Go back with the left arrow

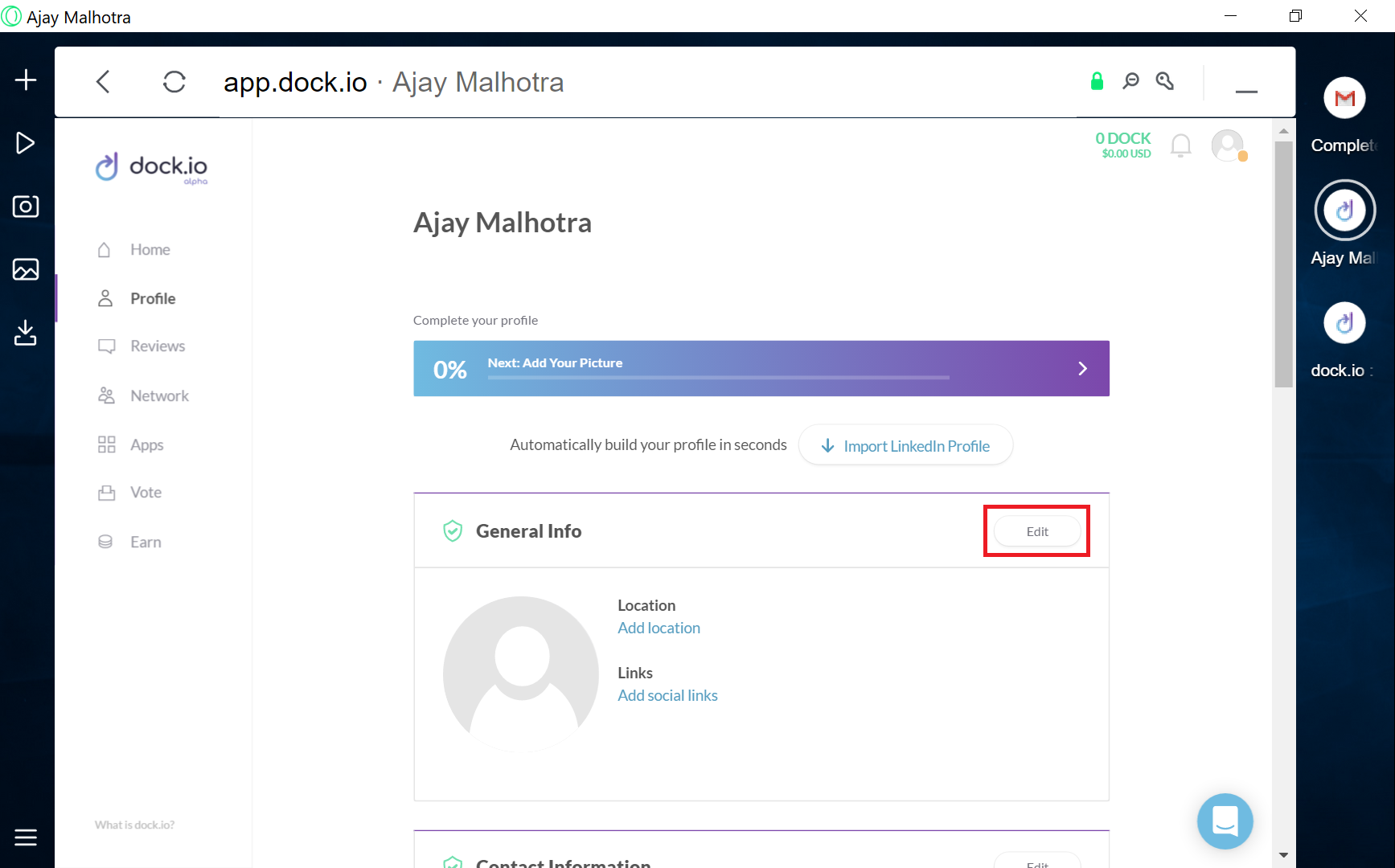tap(103, 82)
